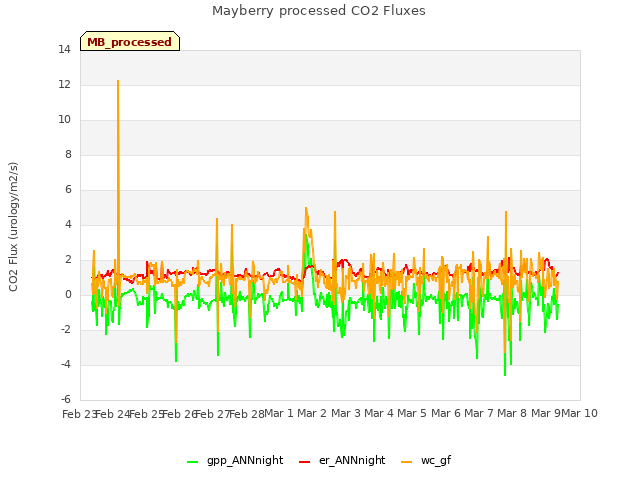Screen dimensions: 640x480
Task: Toggle the gpp_ANNnight legend entry
Action: coord(235,461)
